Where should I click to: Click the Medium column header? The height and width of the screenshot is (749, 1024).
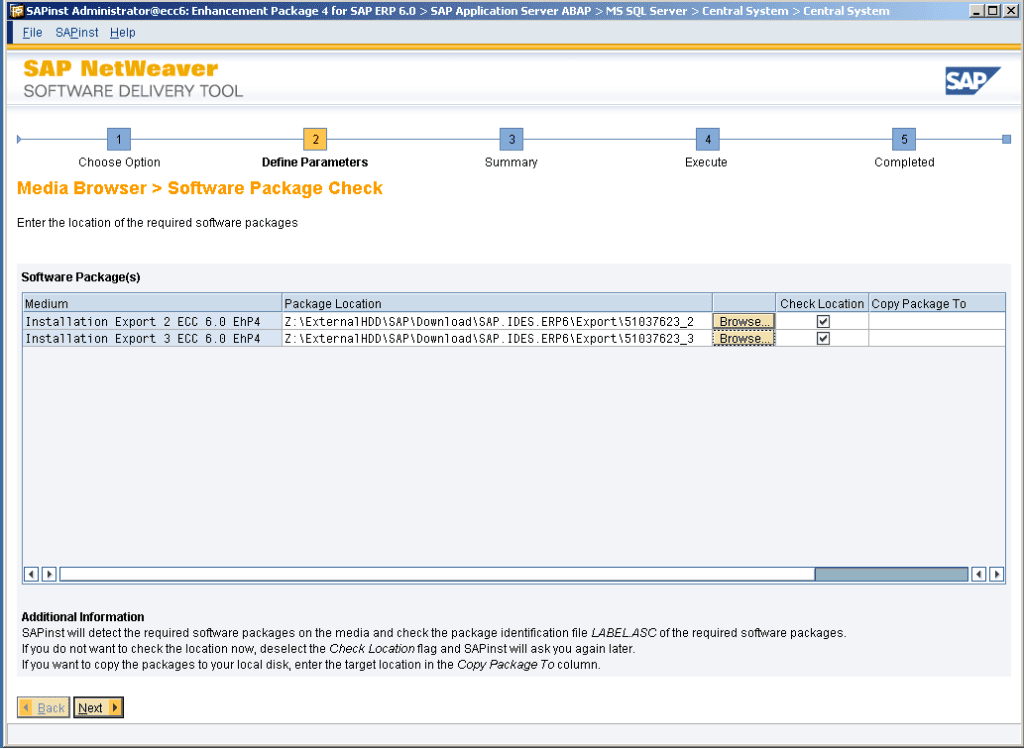(x=152, y=303)
